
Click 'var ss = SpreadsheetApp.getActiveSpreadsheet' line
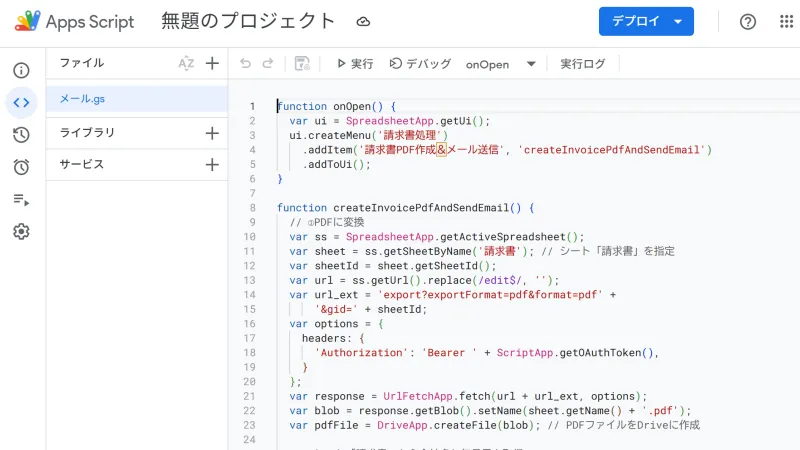tap(437, 237)
